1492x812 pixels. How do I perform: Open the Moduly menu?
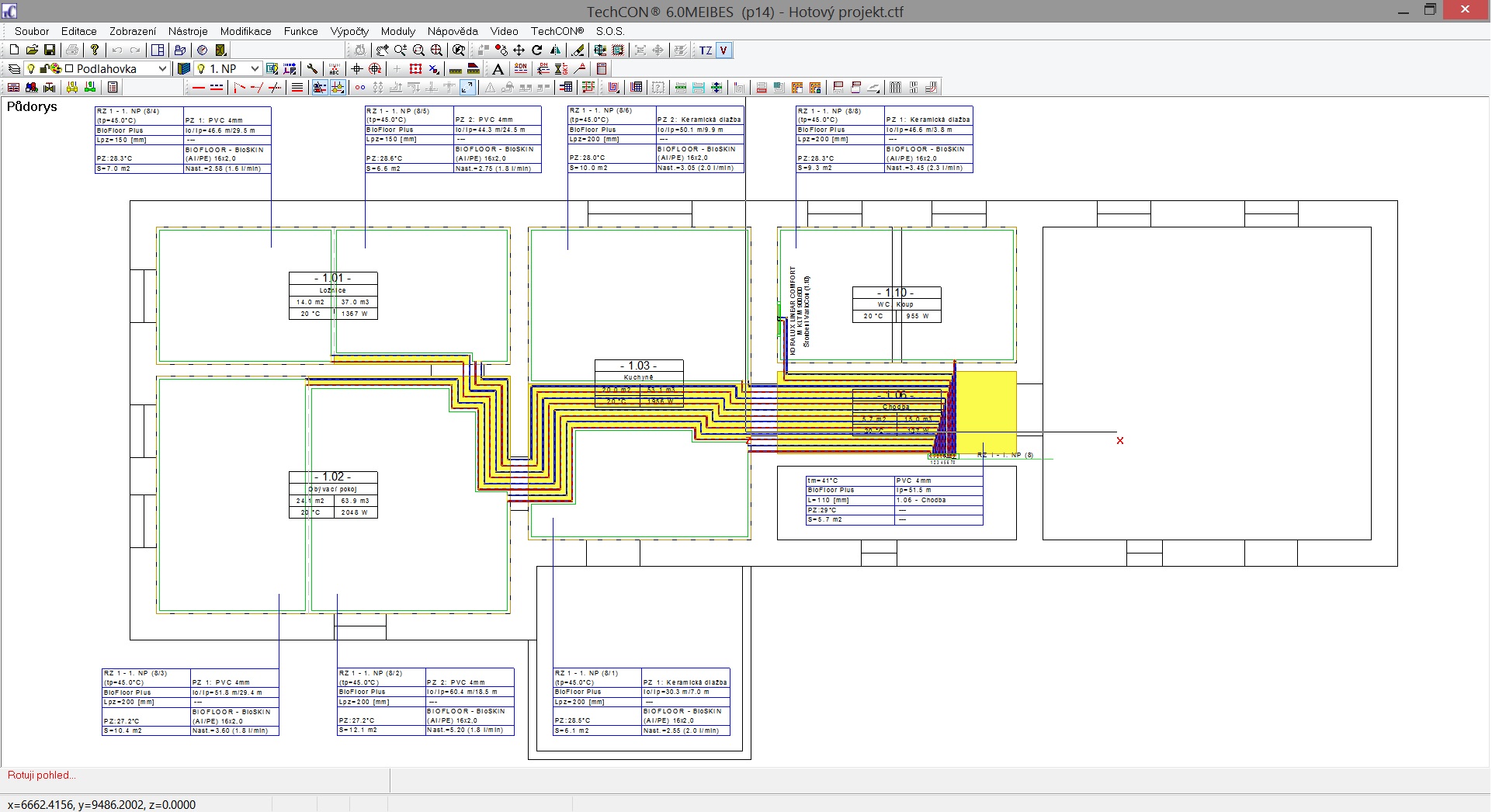click(398, 31)
